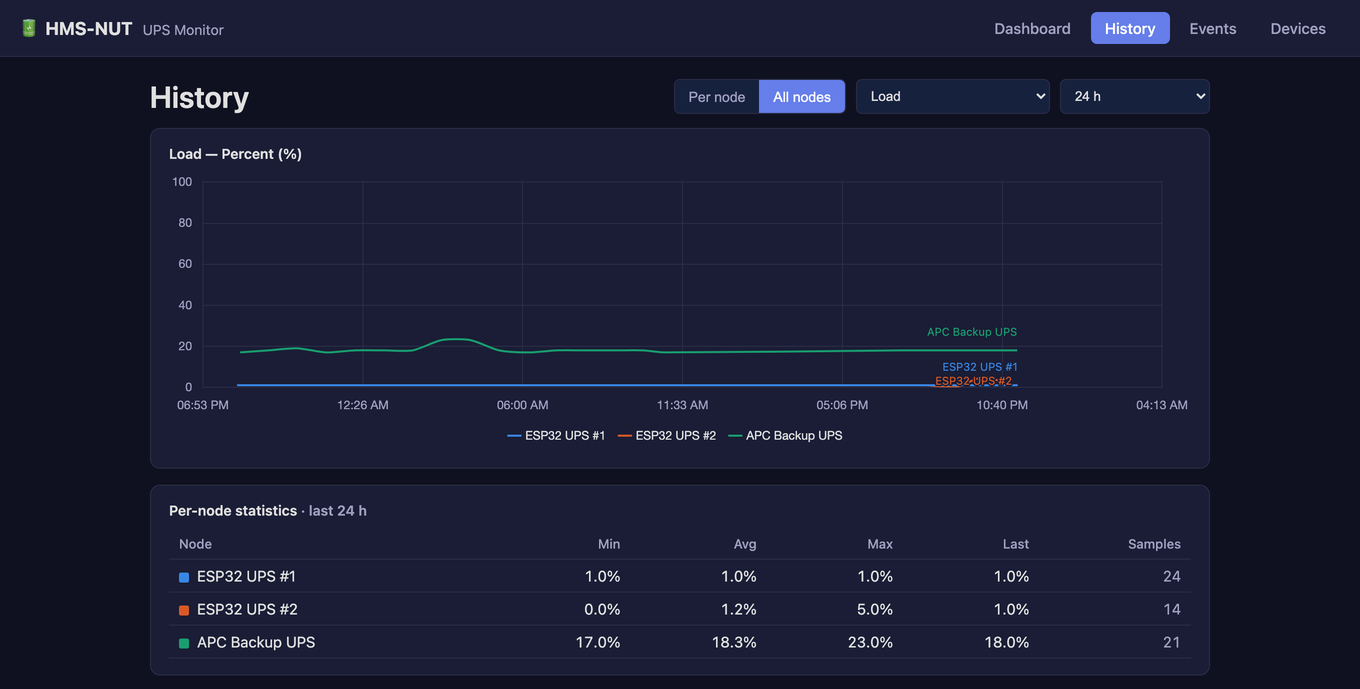Click the HMS-NUT battery logo icon
This screenshot has width=1360, height=689.
(29, 28)
